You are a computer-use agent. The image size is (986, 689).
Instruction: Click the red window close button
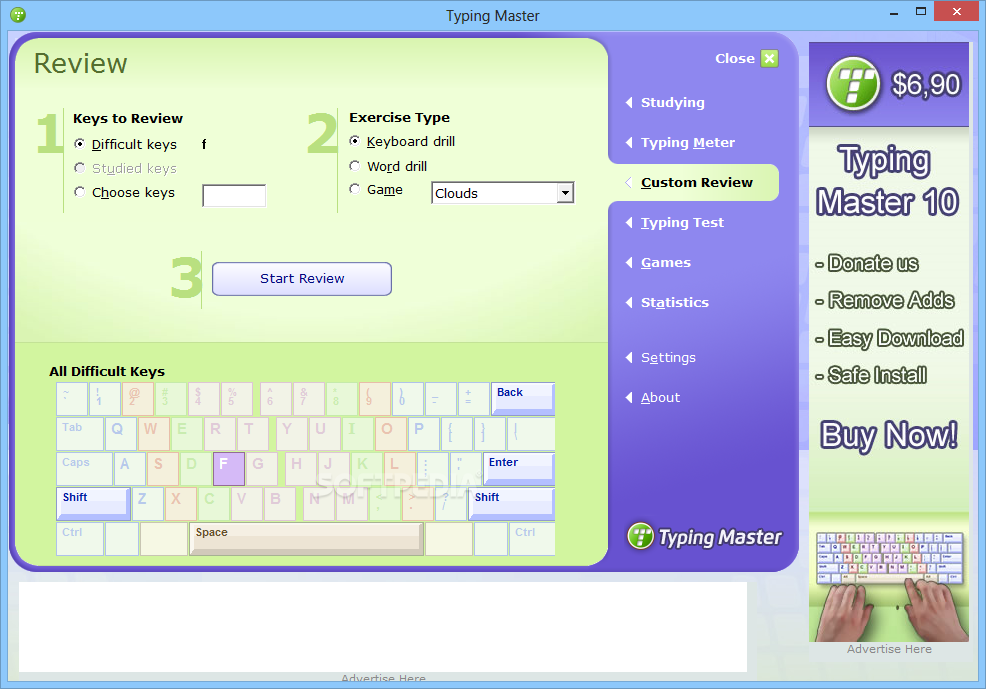(x=956, y=11)
